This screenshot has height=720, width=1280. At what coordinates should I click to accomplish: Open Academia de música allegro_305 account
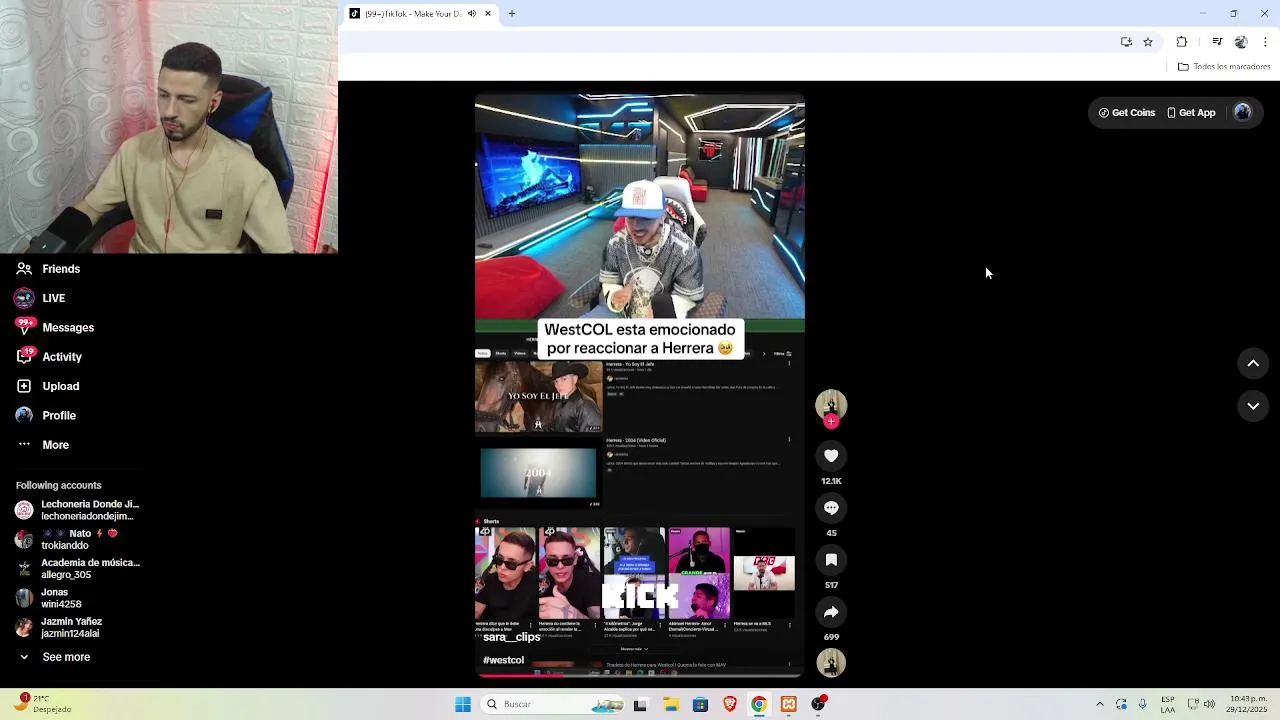tap(77, 568)
